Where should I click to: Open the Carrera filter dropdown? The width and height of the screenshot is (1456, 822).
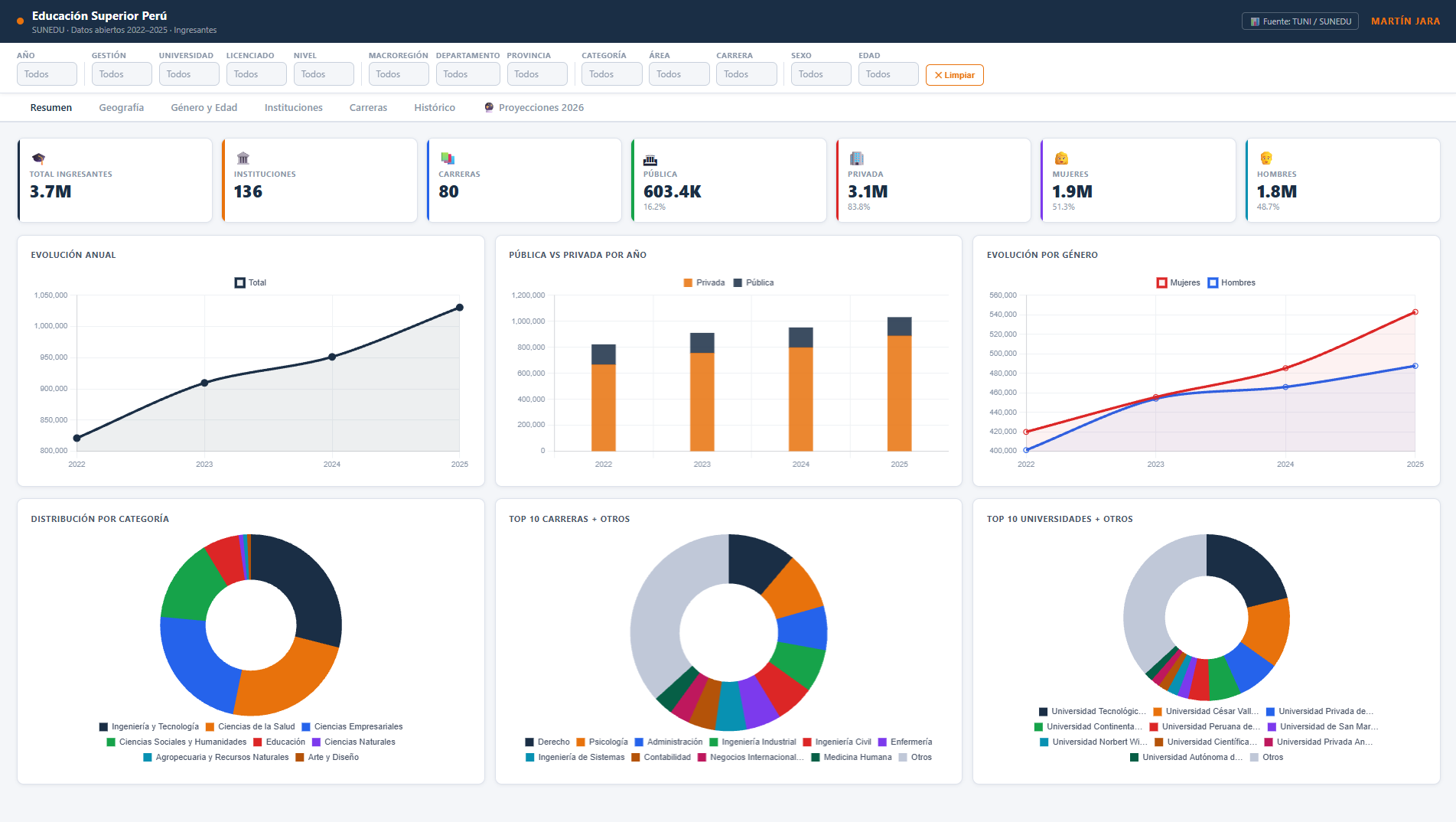(x=747, y=74)
